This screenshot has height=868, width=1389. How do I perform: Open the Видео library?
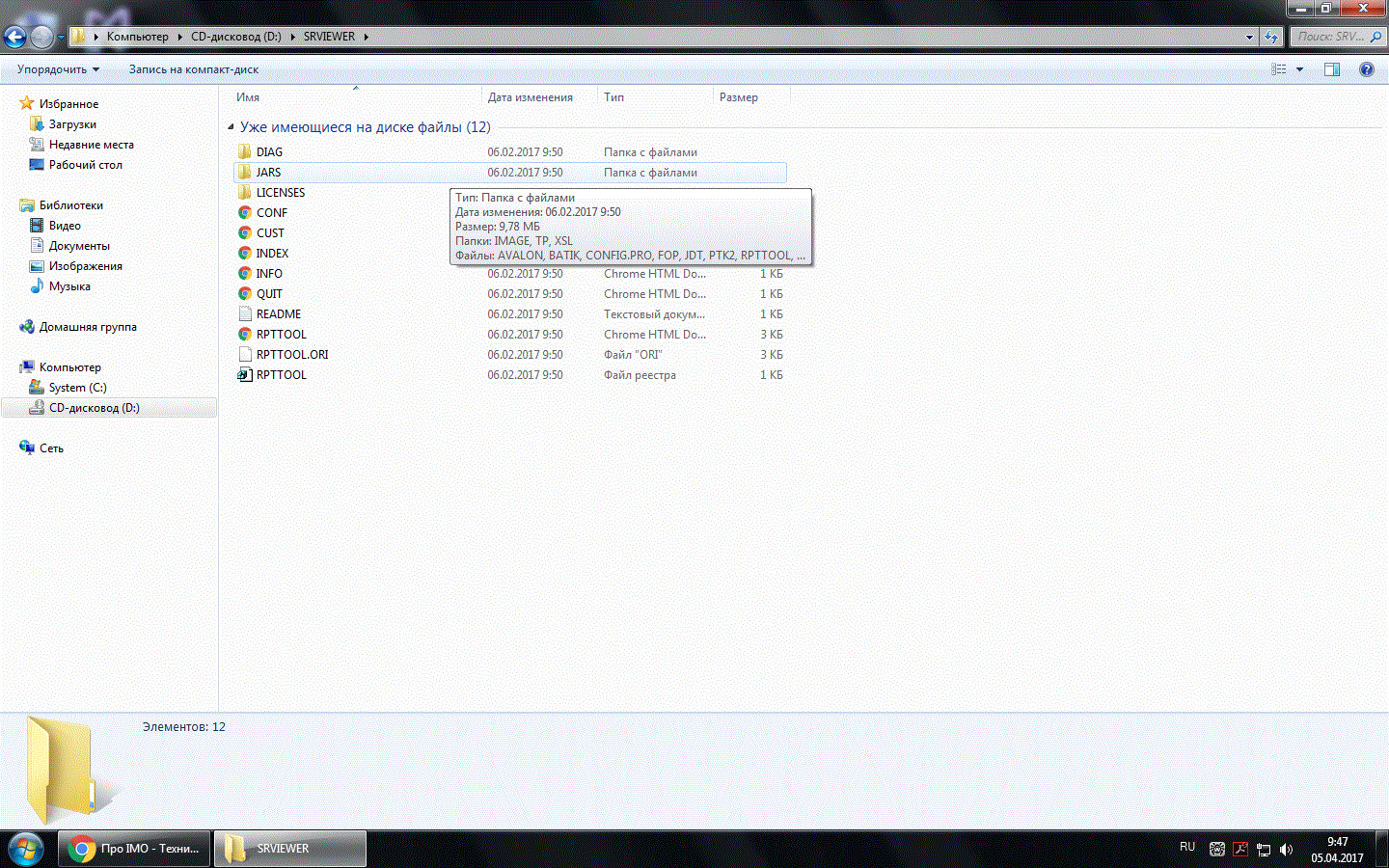tap(65, 226)
